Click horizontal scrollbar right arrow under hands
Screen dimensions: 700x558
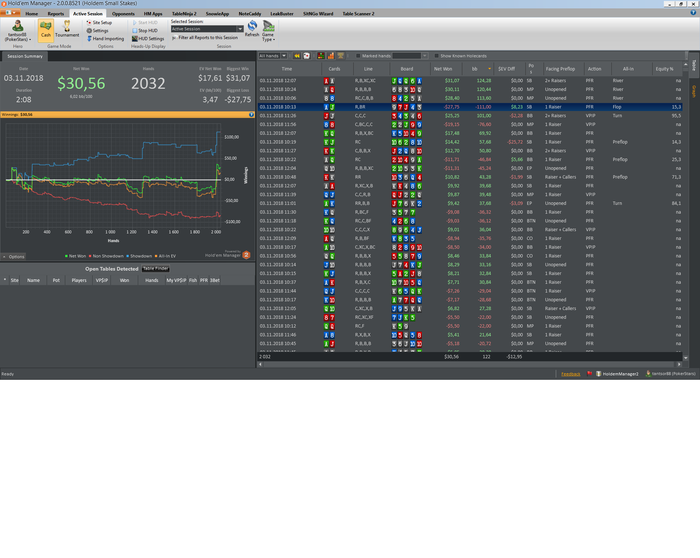point(679,364)
